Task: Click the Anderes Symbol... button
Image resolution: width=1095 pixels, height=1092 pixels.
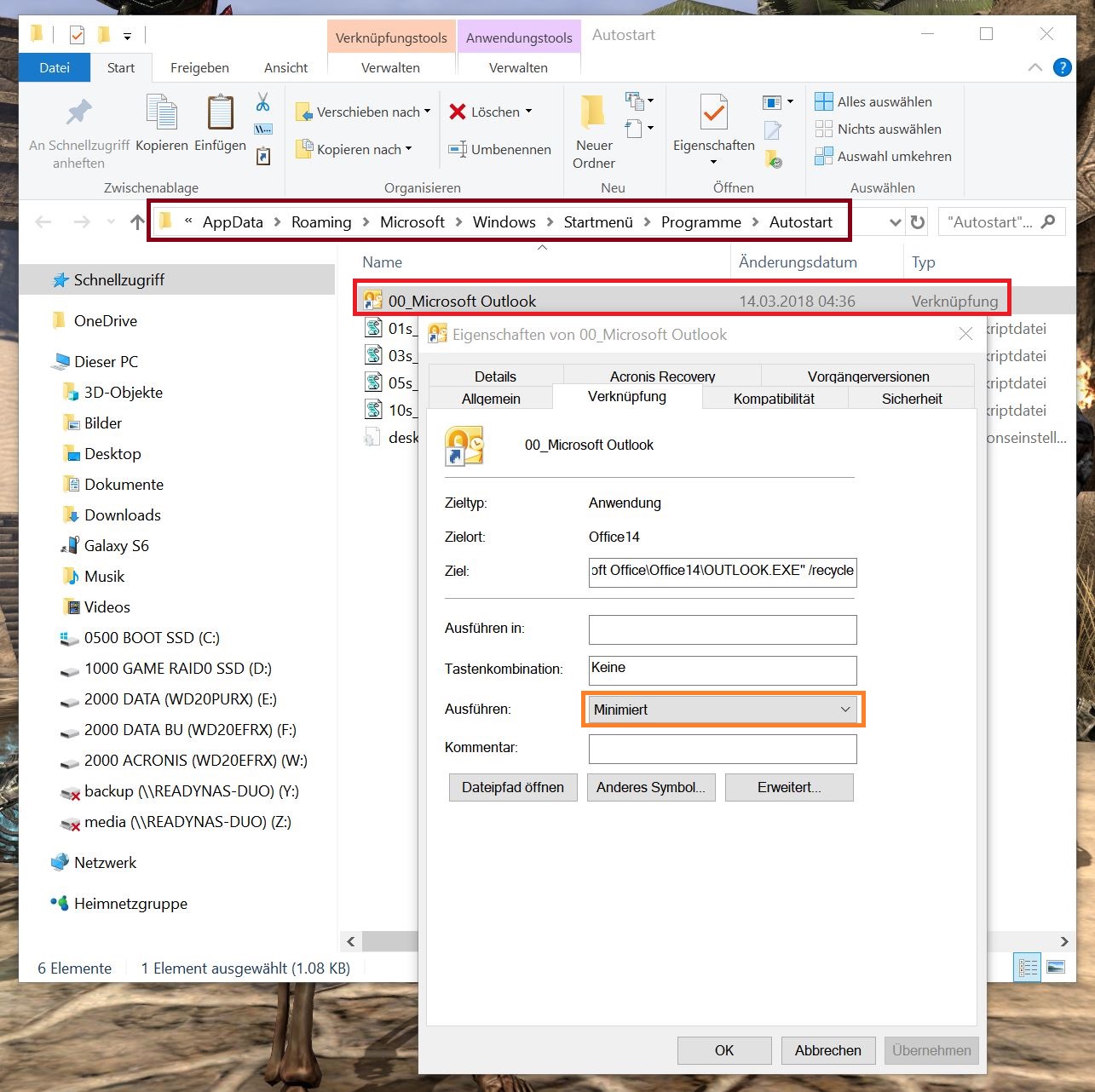Action: coord(651,787)
